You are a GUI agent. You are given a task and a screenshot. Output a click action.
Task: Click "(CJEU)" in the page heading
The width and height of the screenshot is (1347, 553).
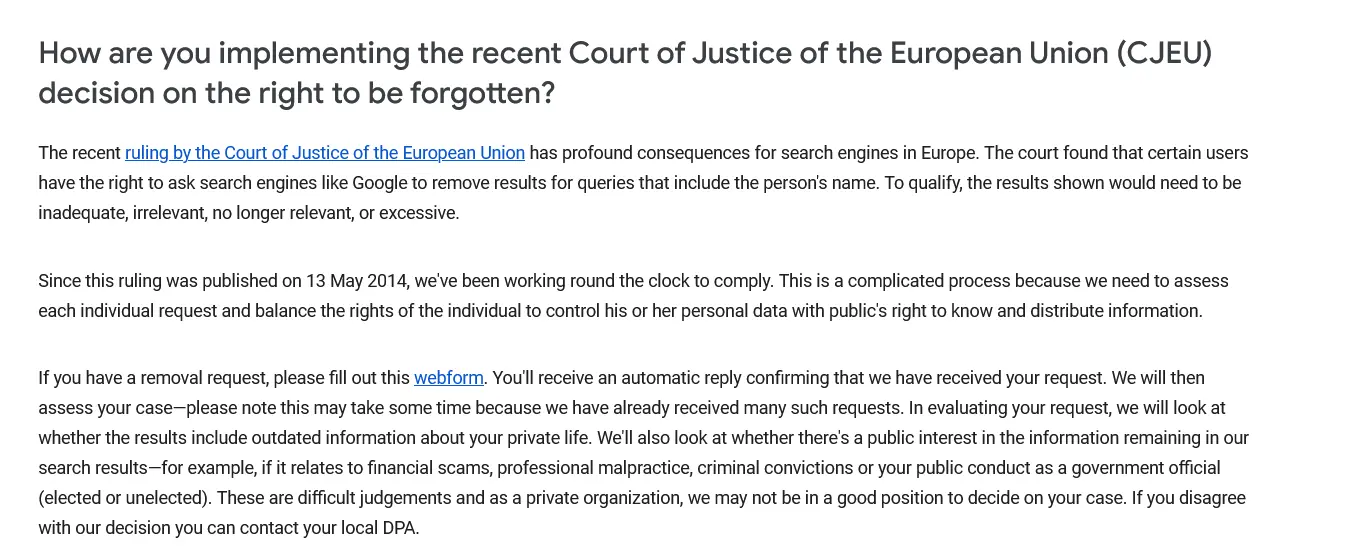tap(1164, 53)
